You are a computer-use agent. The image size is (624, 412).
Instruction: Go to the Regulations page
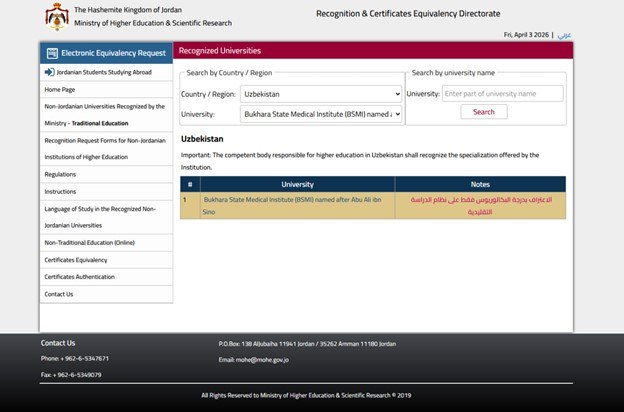(x=60, y=174)
